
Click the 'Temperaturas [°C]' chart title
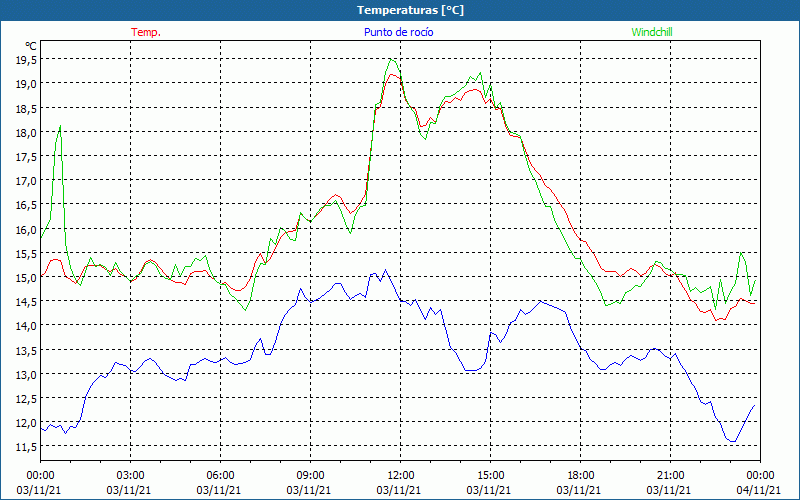(410, 10)
